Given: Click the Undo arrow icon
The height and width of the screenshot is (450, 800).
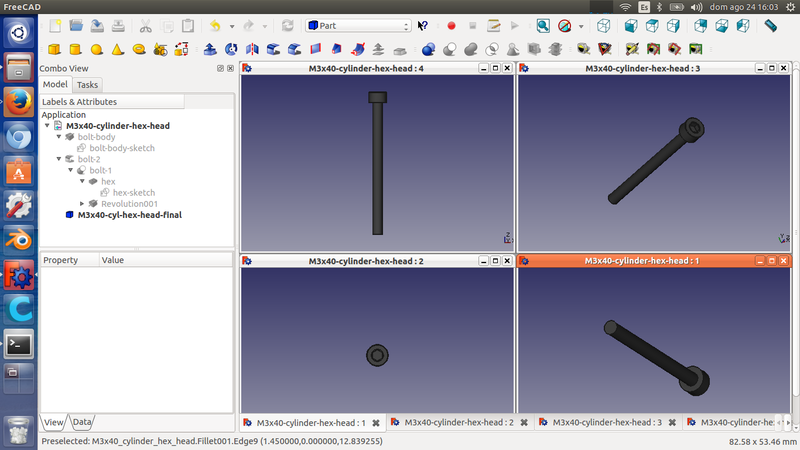Looking at the screenshot, I should (215, 25).
